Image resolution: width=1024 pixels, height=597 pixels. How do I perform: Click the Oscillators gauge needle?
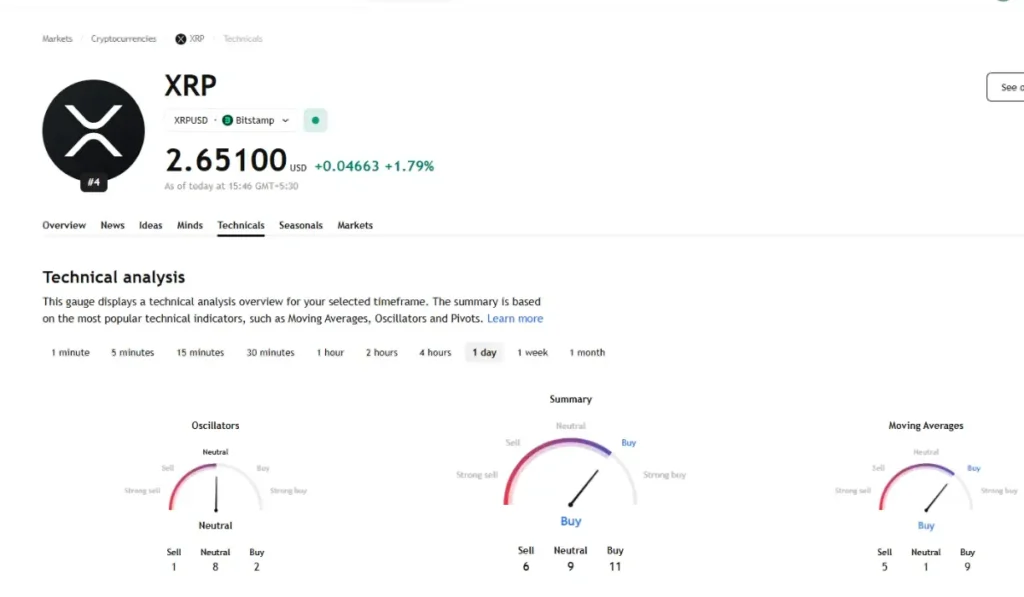click(216, 494)
